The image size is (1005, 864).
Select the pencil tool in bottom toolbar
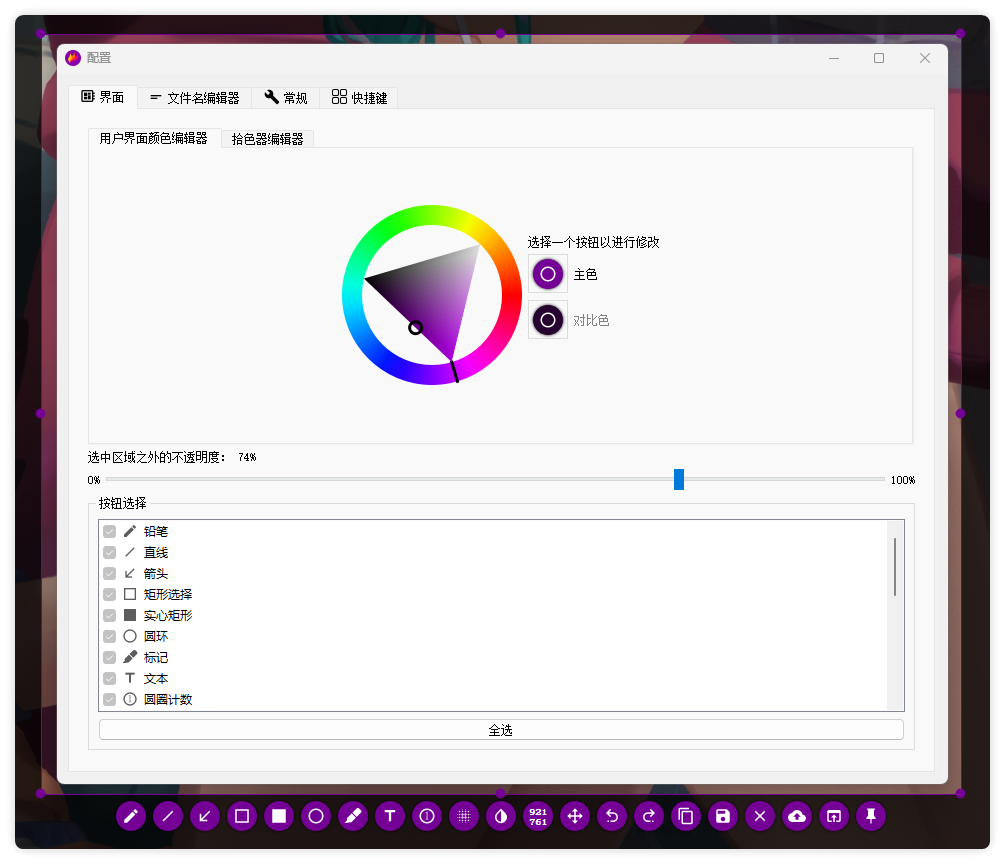(x=130, y=817)
